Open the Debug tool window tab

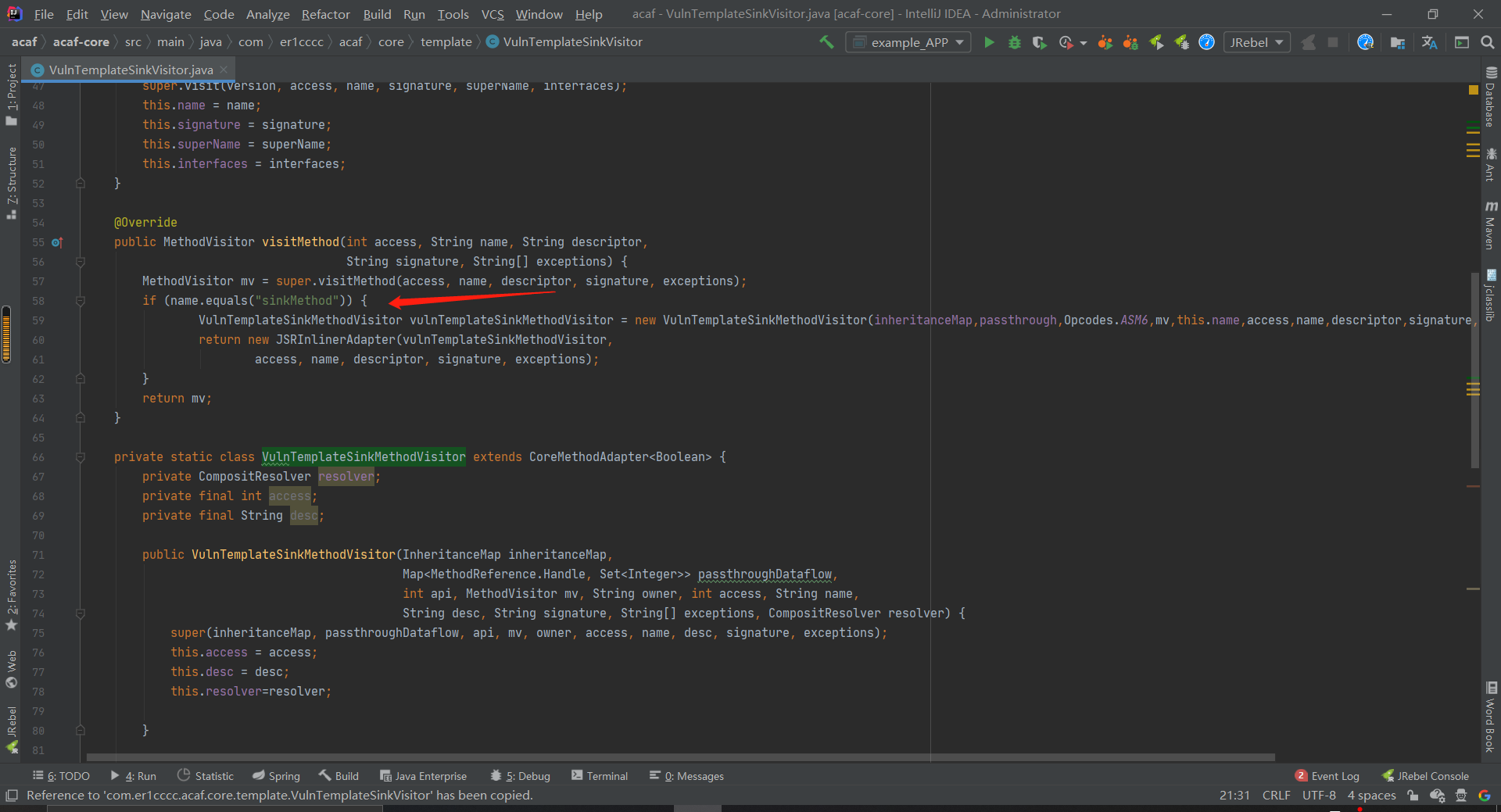click(x=520, y=776)
